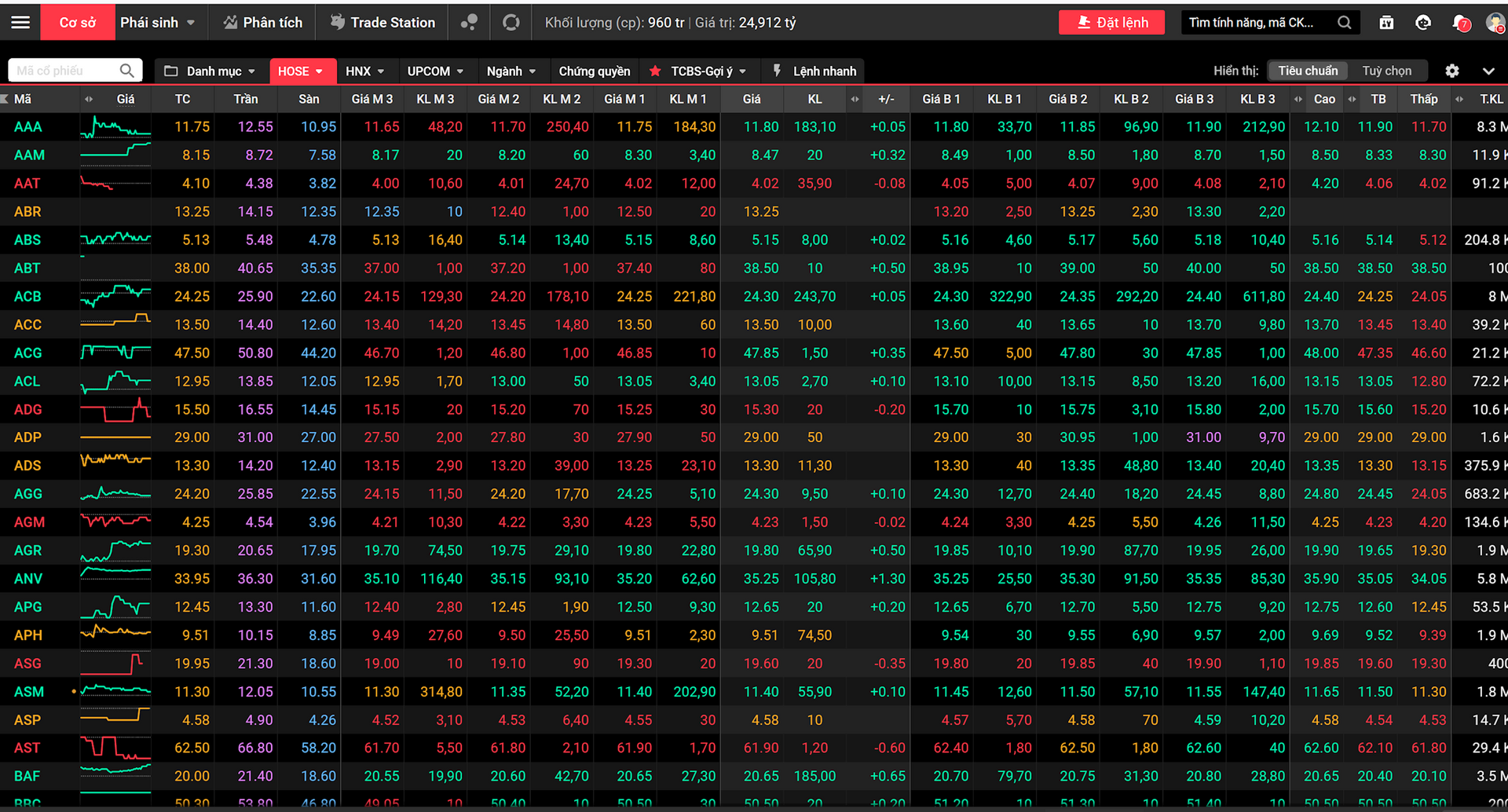The image size is (1508, 812).
Task: Click the Giá B 1 column header
Action: pyautogui.click(x=941, y=99)
